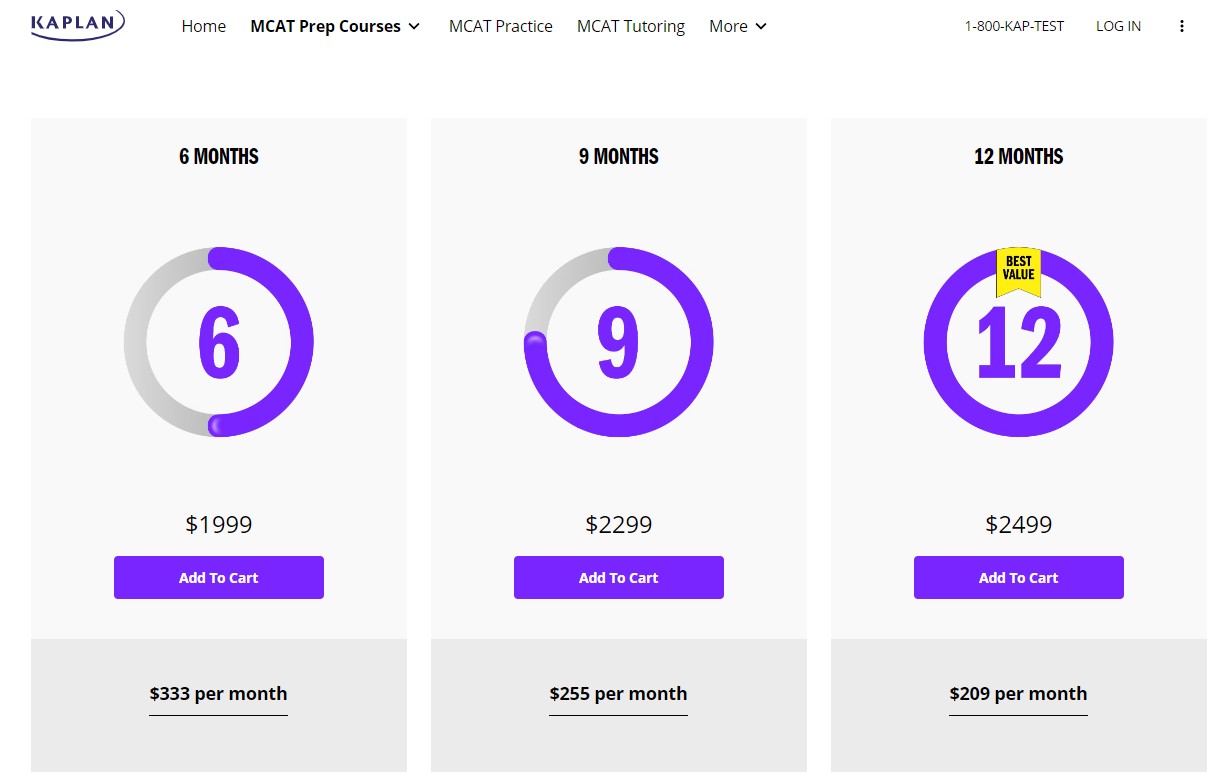Add the 6 Months course to cart
The image size is (1223, 783).
coord(219,577)
